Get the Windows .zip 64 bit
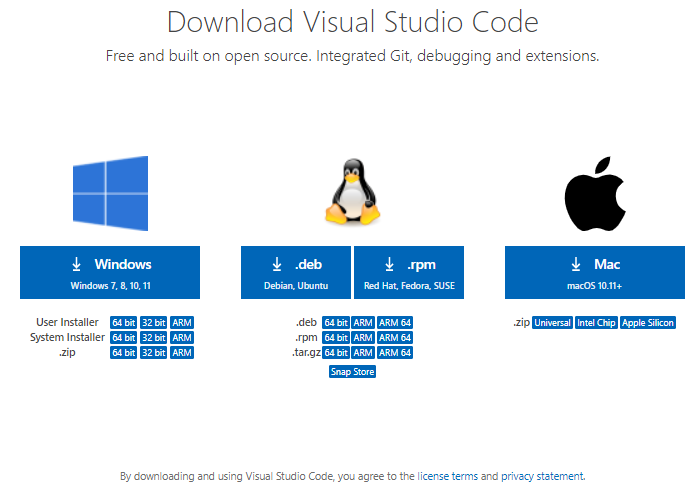 coord(124,353)
